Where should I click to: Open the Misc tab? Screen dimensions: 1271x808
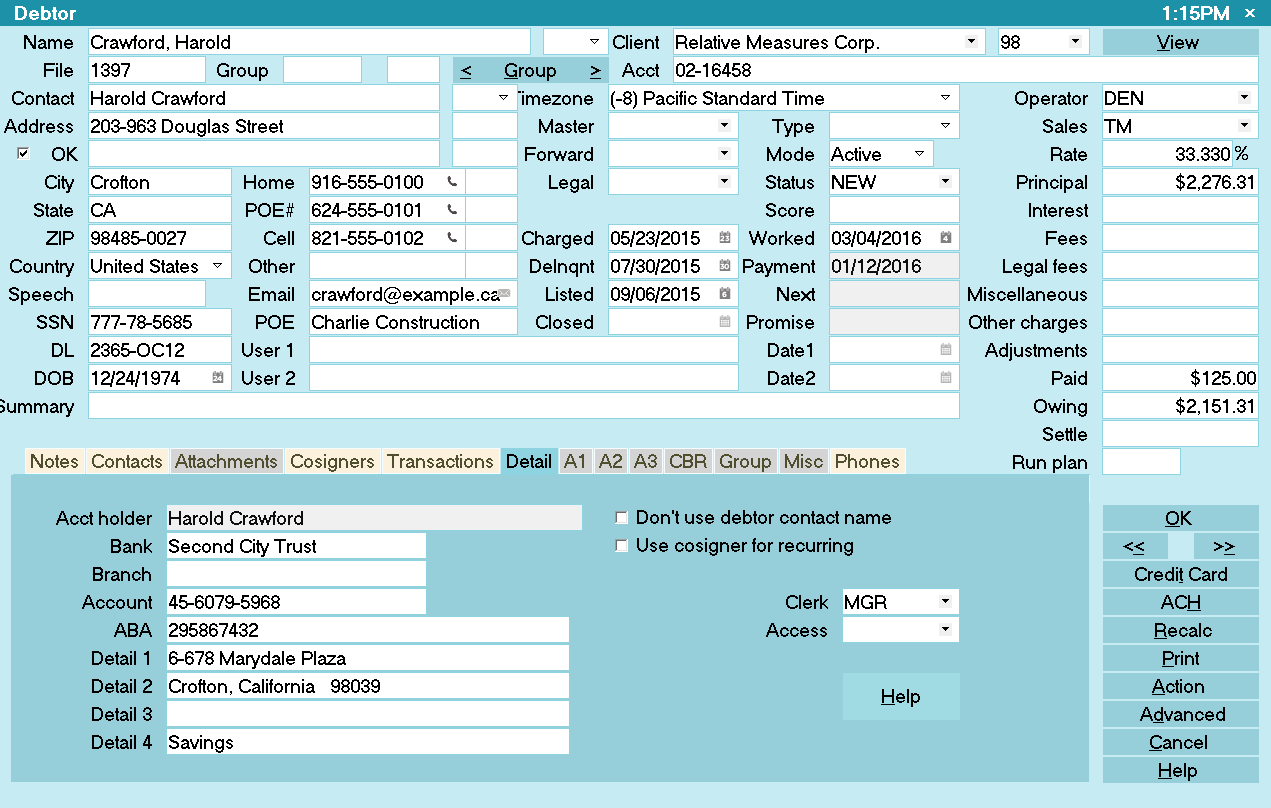pyautogui.click(x=803, y=461)
